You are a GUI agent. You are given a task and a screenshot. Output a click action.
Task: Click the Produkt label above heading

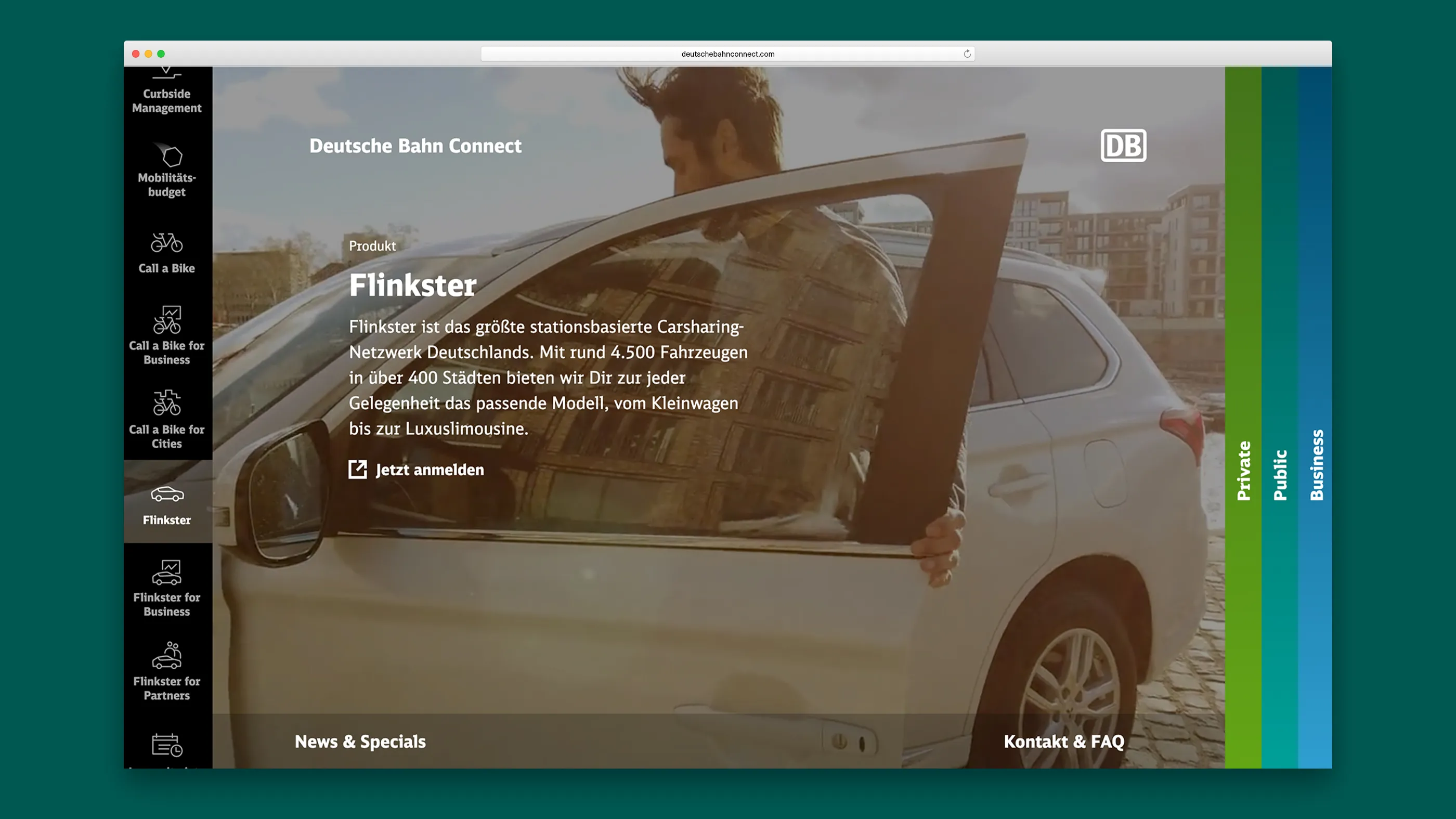point(372,246)
